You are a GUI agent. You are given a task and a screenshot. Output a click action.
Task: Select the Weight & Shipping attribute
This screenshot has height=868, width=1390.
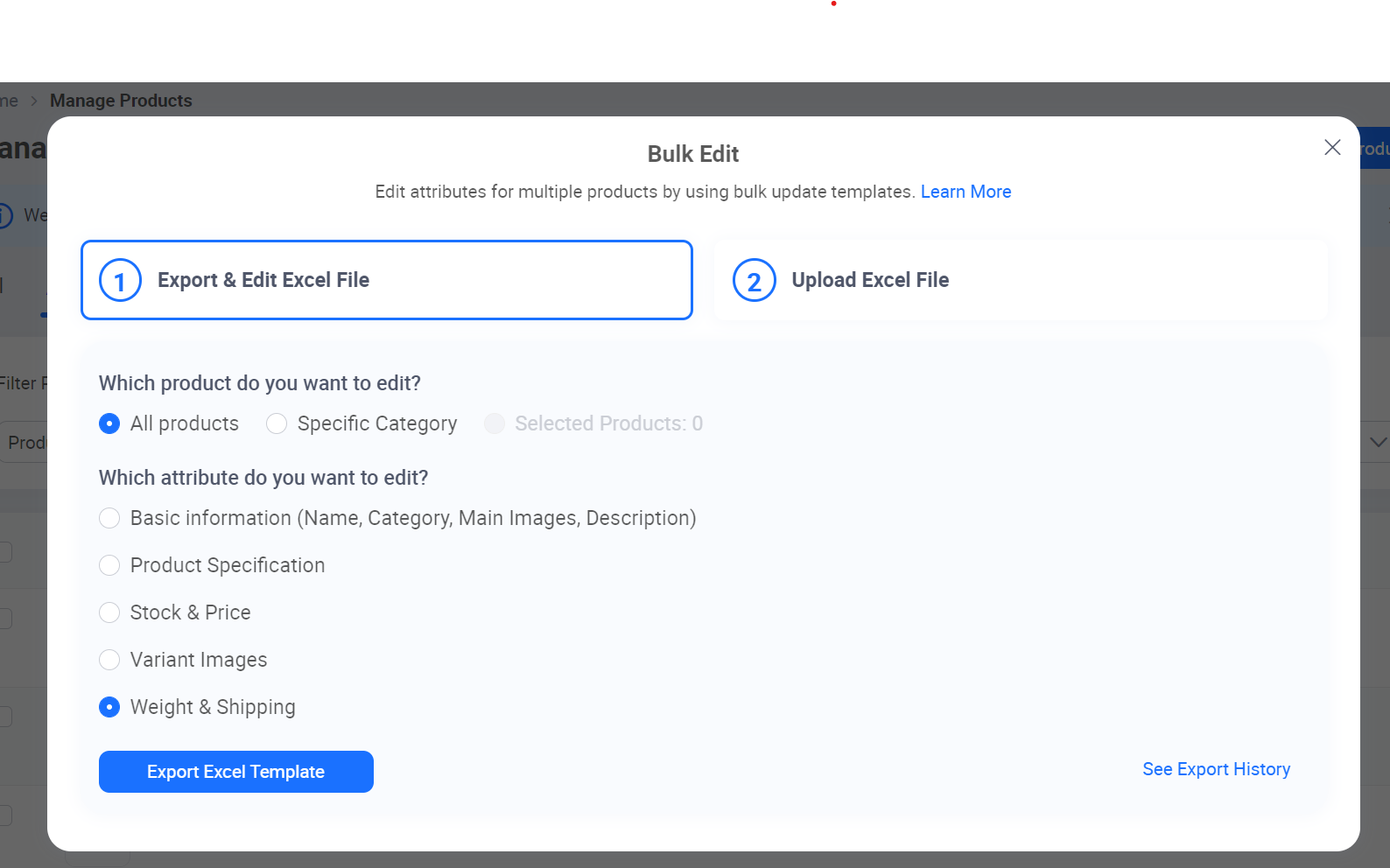[109, 707]
